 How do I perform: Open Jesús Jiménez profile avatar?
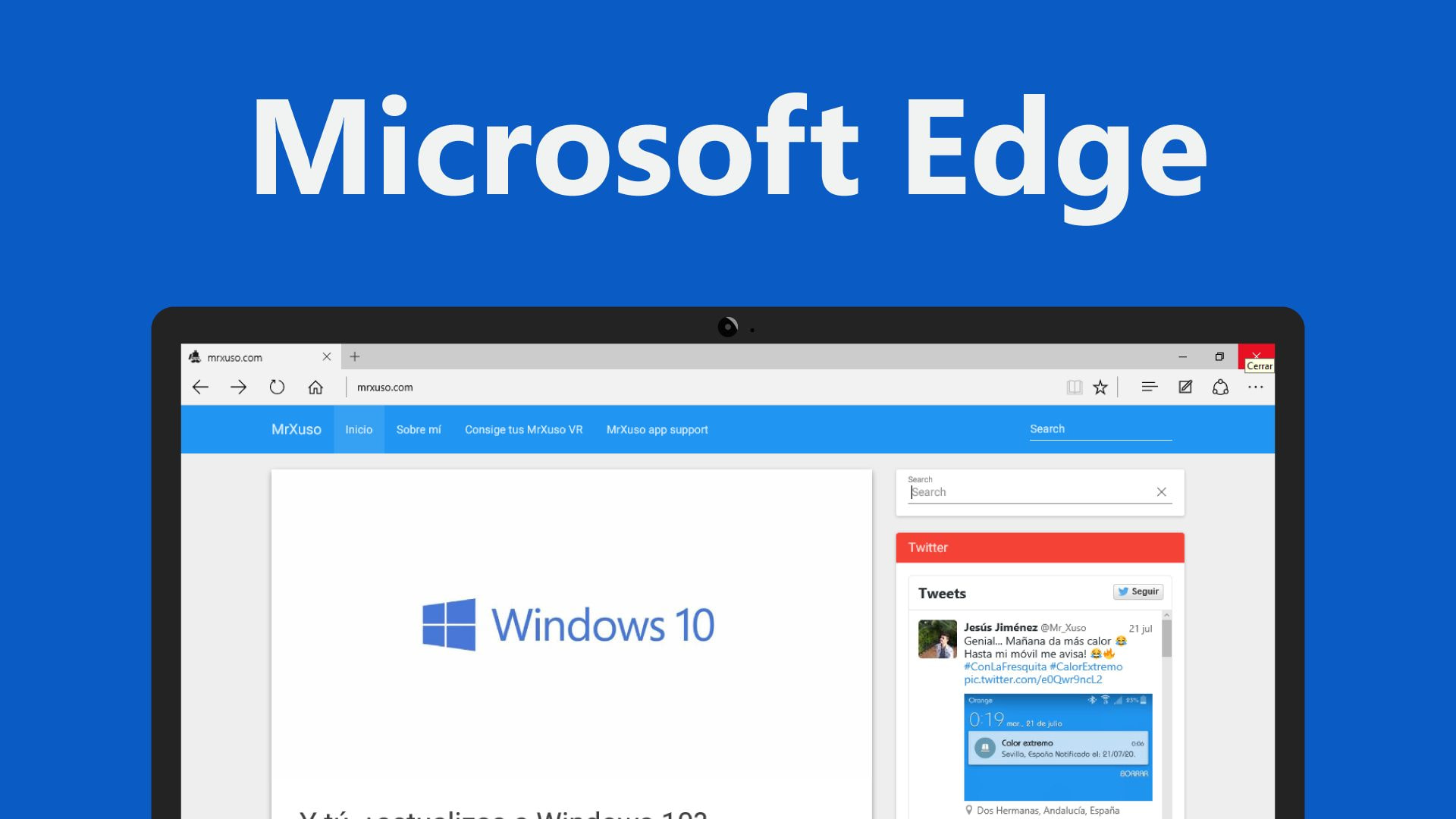pos(937,639)
